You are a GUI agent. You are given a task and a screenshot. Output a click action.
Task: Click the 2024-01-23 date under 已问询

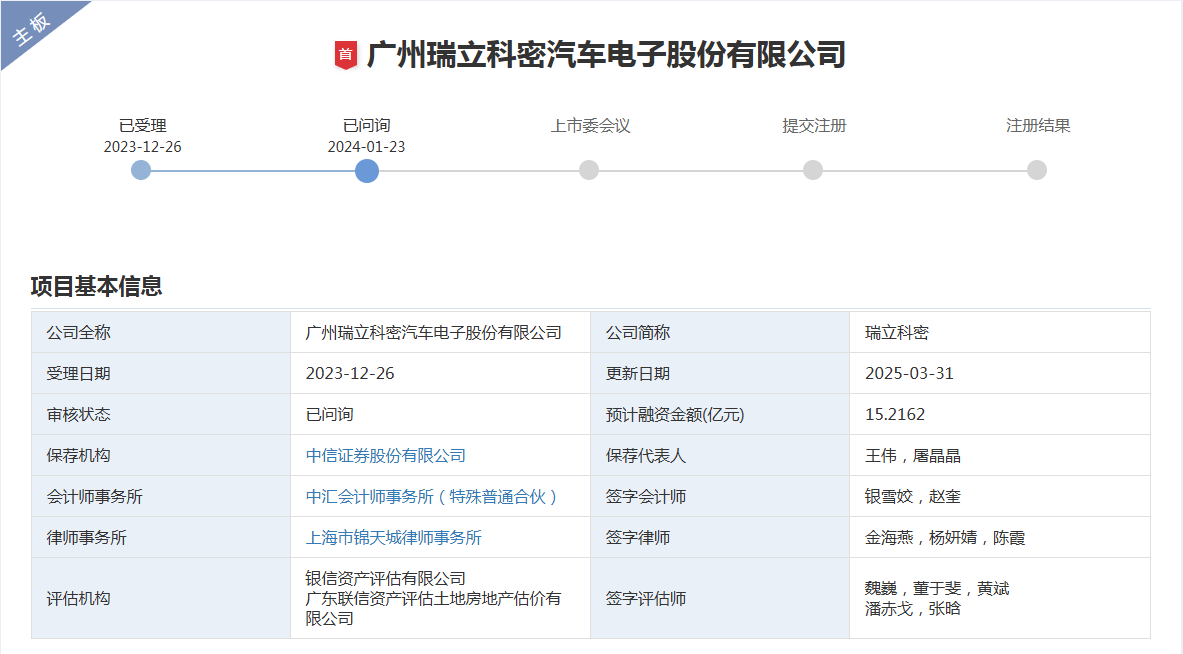366,147
